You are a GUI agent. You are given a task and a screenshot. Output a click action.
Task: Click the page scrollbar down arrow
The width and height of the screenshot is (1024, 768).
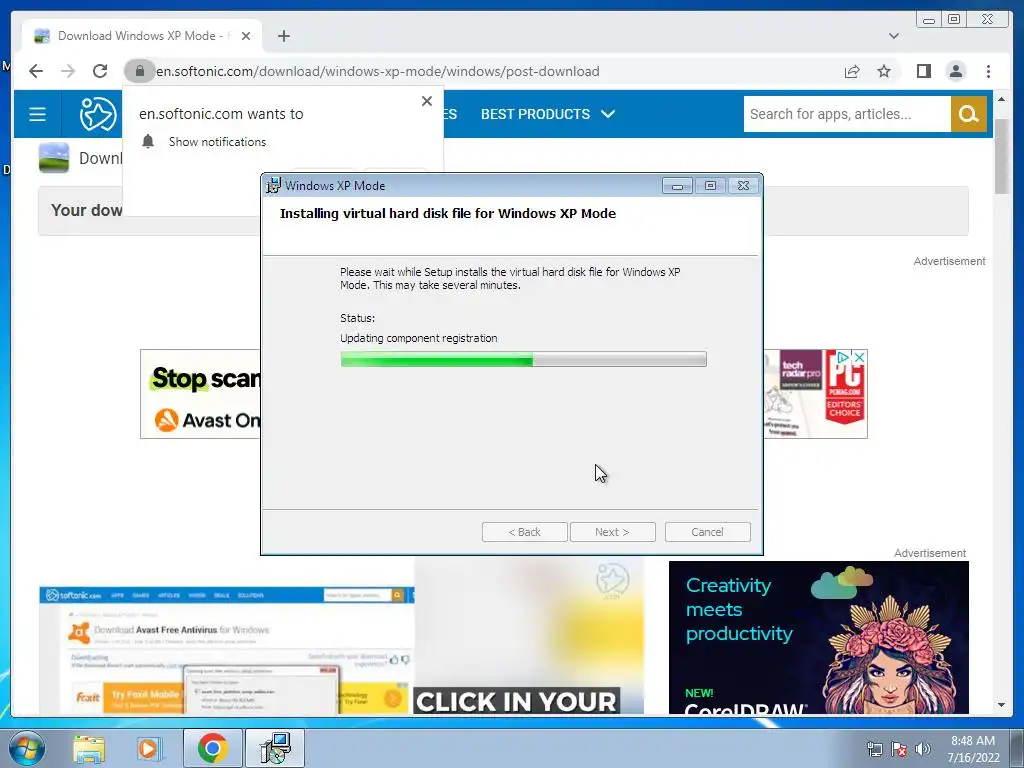point(1001,705)
